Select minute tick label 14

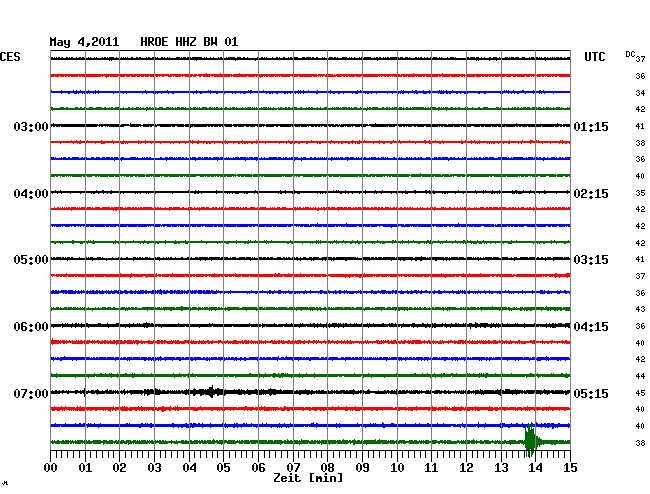click(535, 468)
